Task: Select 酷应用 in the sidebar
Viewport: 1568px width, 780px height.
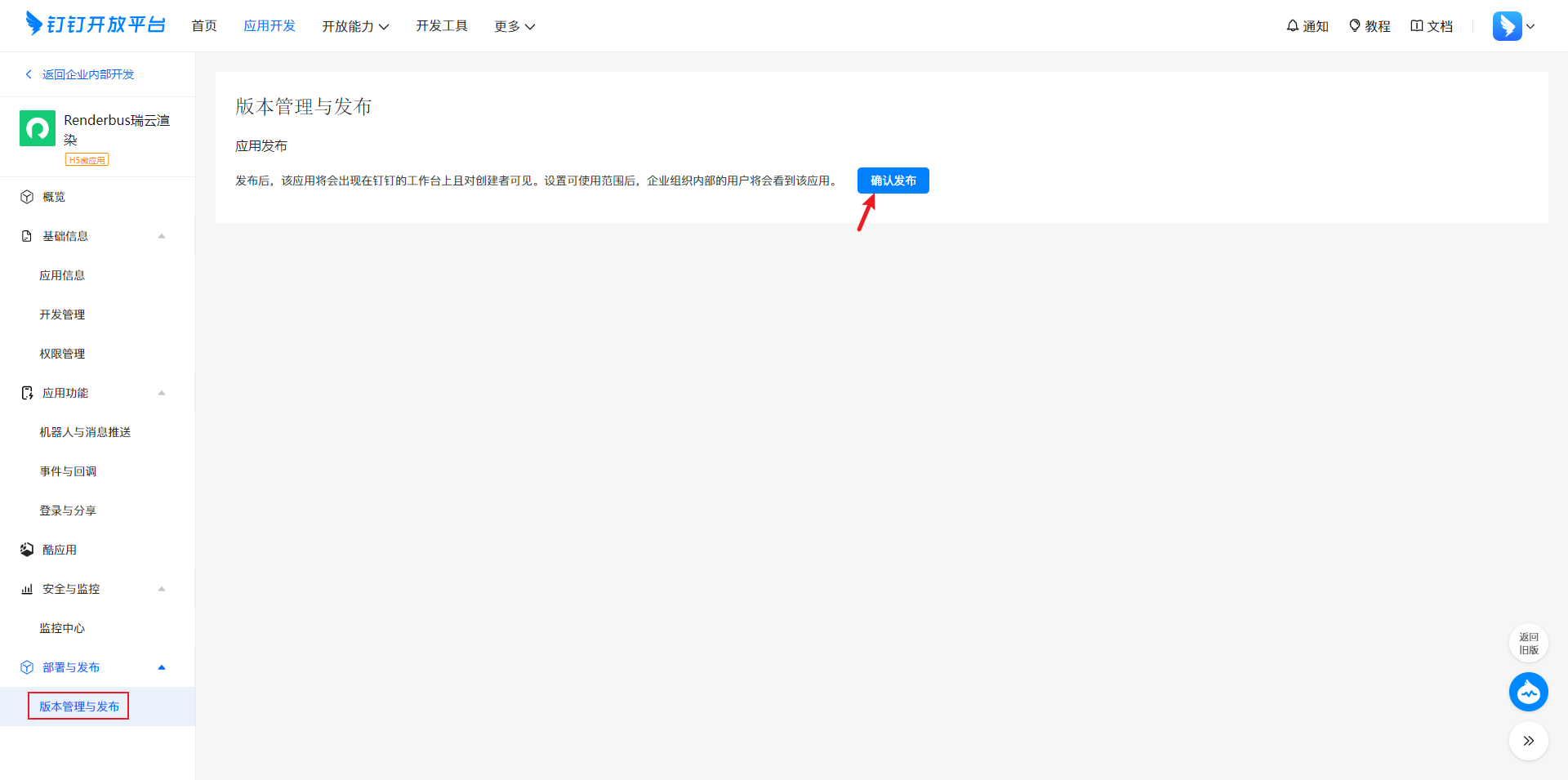Action: pyautogui.click(x=60, y=550)
